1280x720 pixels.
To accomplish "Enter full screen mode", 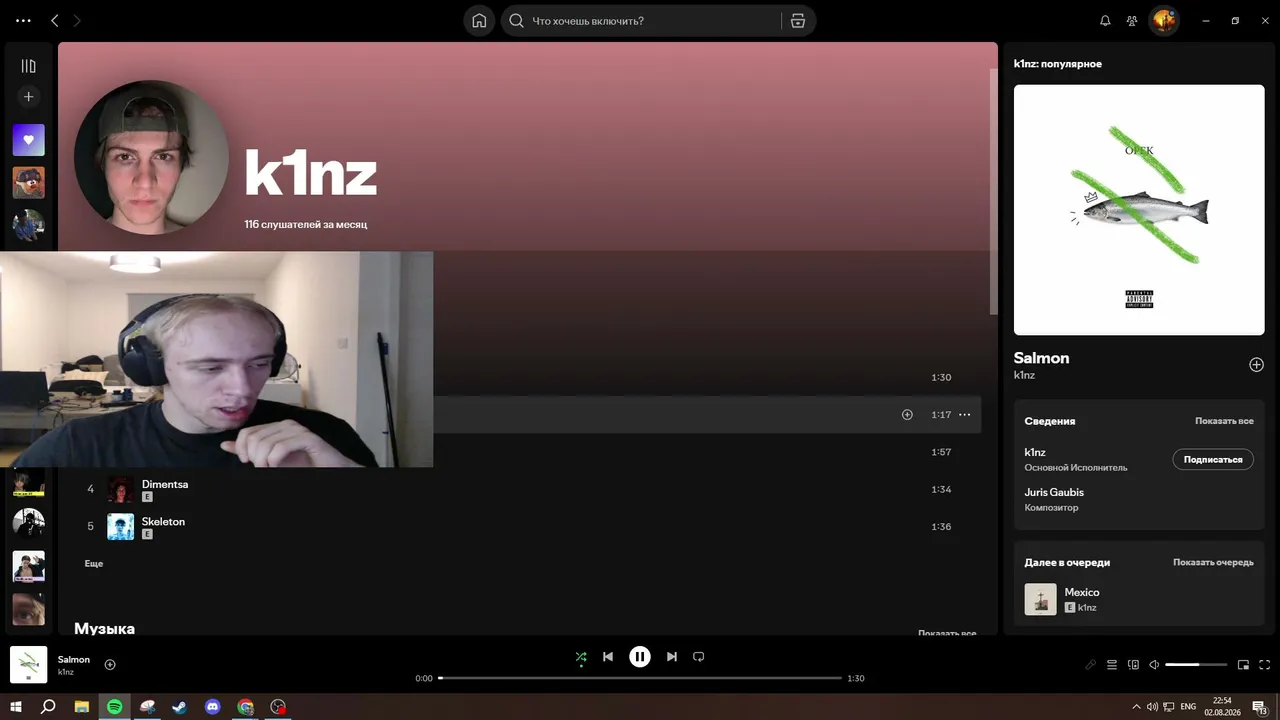I will click(1265, 665).
